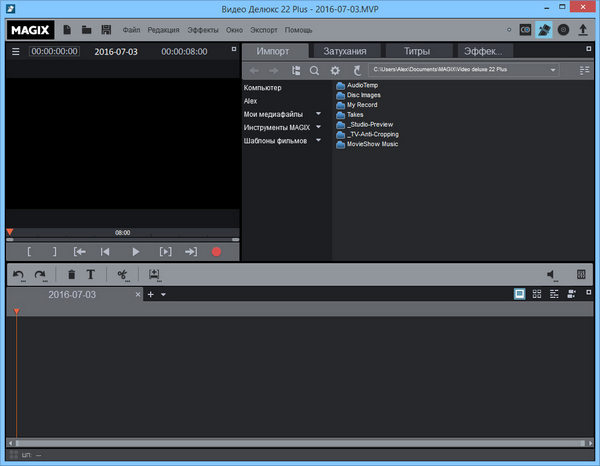
Task: Undo the last action
Action: [18, 274]
